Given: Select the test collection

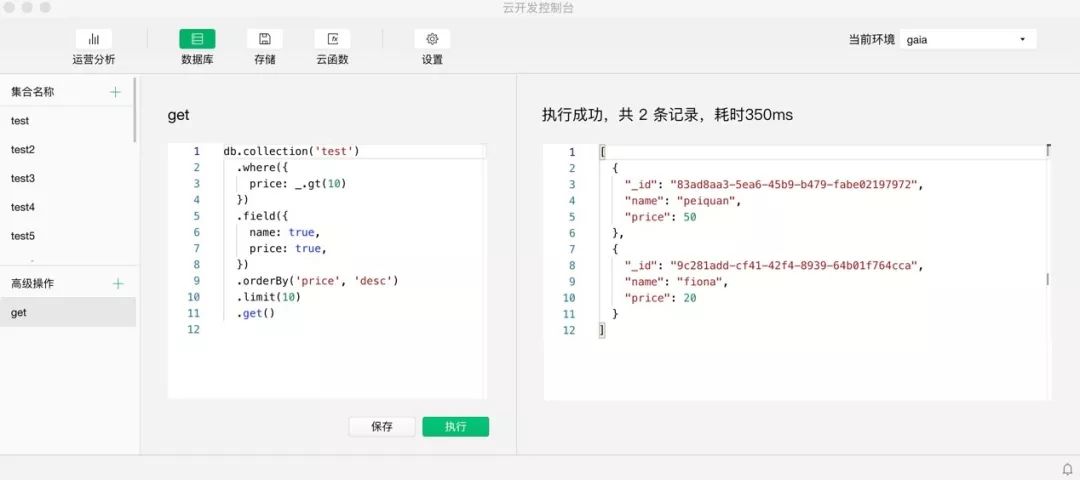Looking at the screenshot, I should click(68, 121).
